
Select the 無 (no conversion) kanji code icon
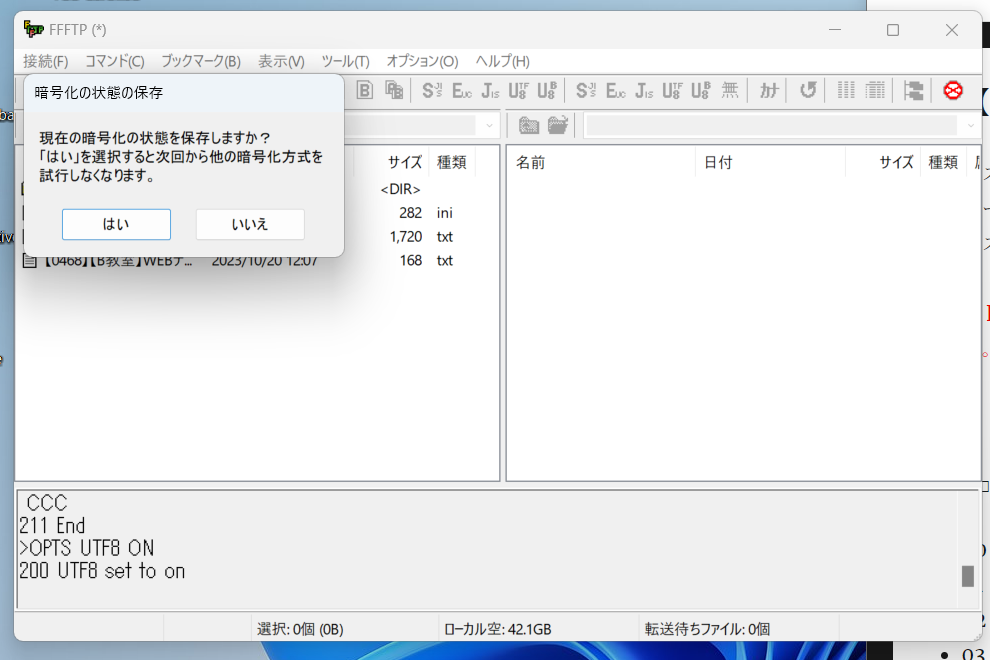pyautogui.click(x=730, y=90)
